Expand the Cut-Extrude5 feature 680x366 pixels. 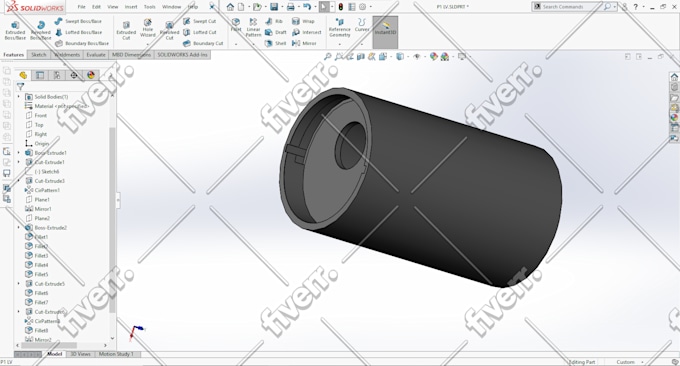coord(19,284)
